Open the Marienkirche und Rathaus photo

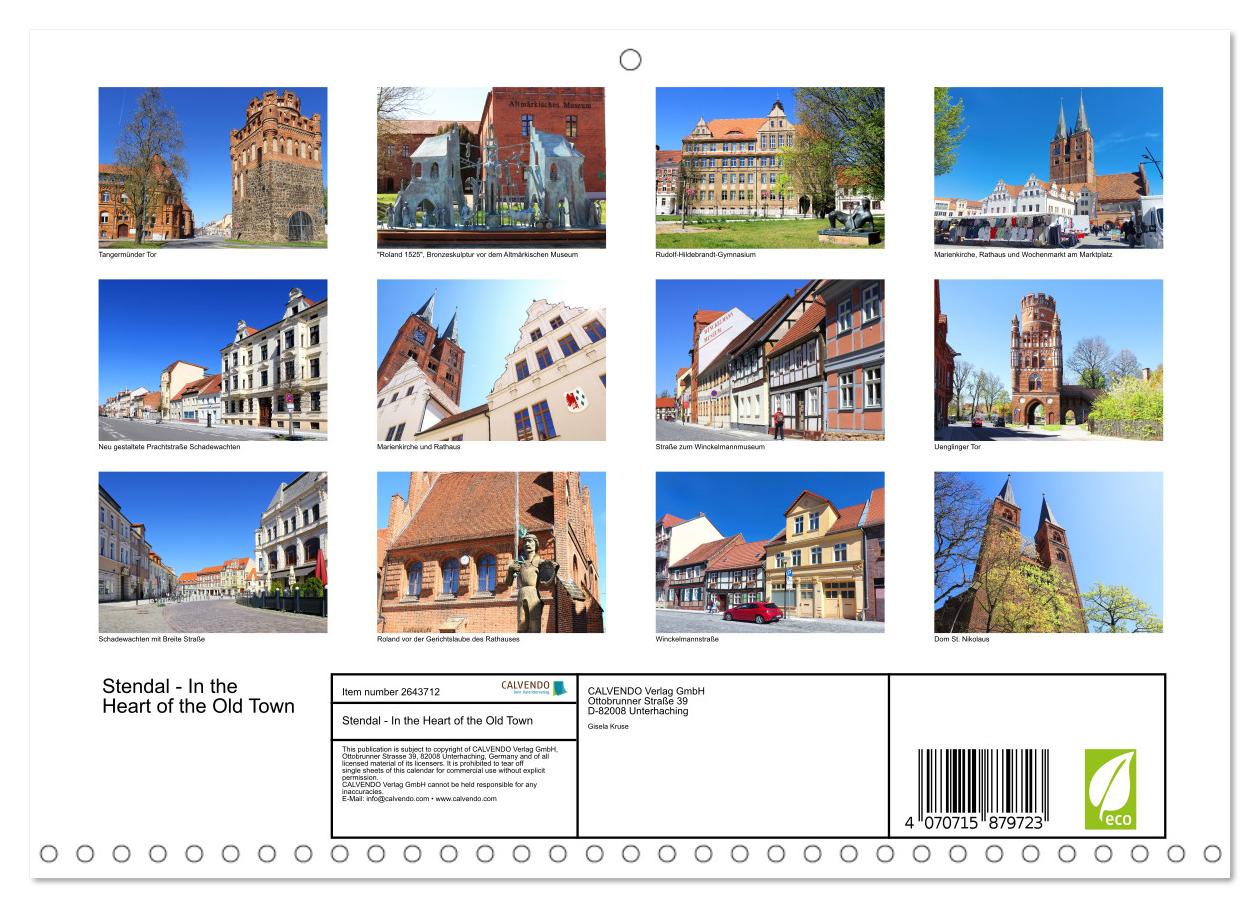point(491,360)
